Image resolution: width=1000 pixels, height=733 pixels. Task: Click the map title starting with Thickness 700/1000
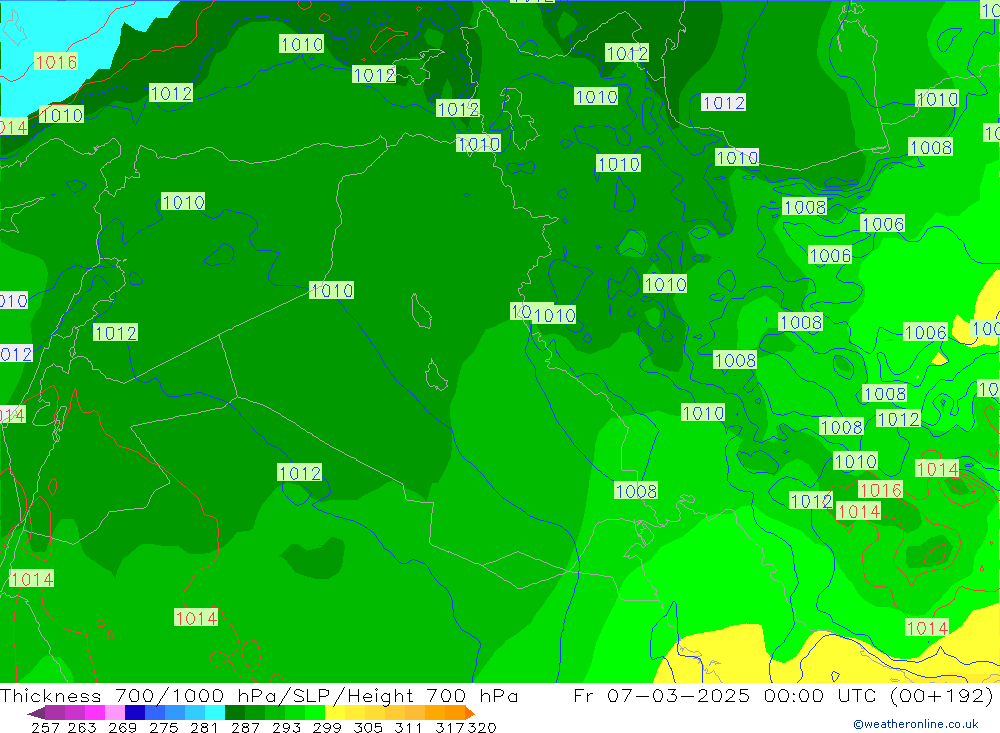[x=259, y=695]
